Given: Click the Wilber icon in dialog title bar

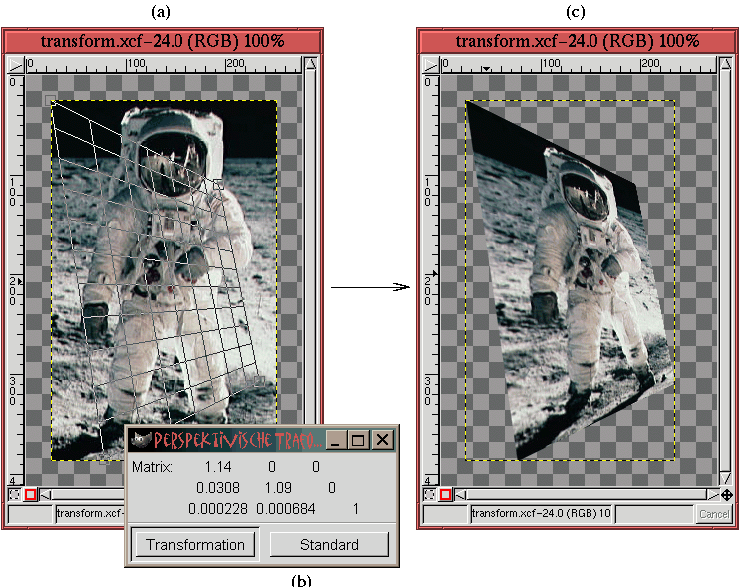Looking at the screenshot, I should (x=140, y=439).
